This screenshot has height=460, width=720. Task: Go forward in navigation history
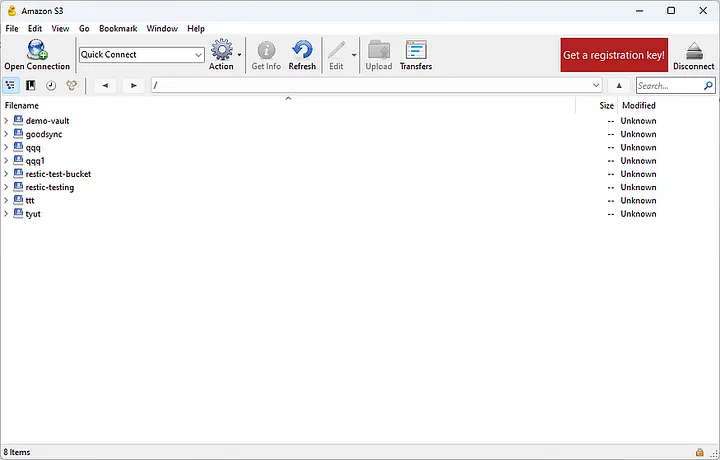pos(134,85)
